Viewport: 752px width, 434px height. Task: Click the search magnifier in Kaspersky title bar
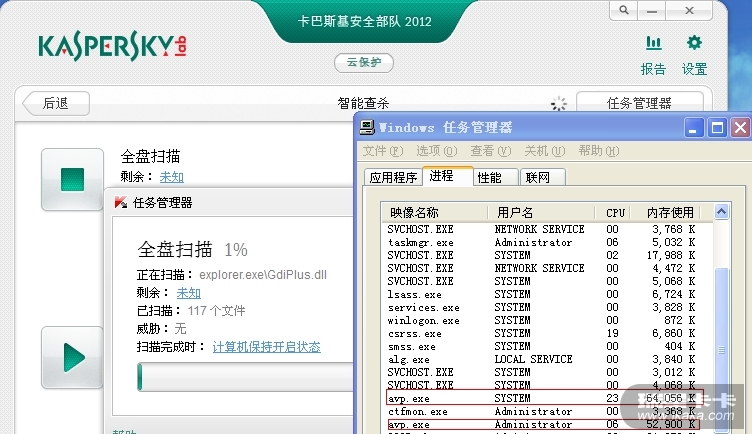(623, 10)
